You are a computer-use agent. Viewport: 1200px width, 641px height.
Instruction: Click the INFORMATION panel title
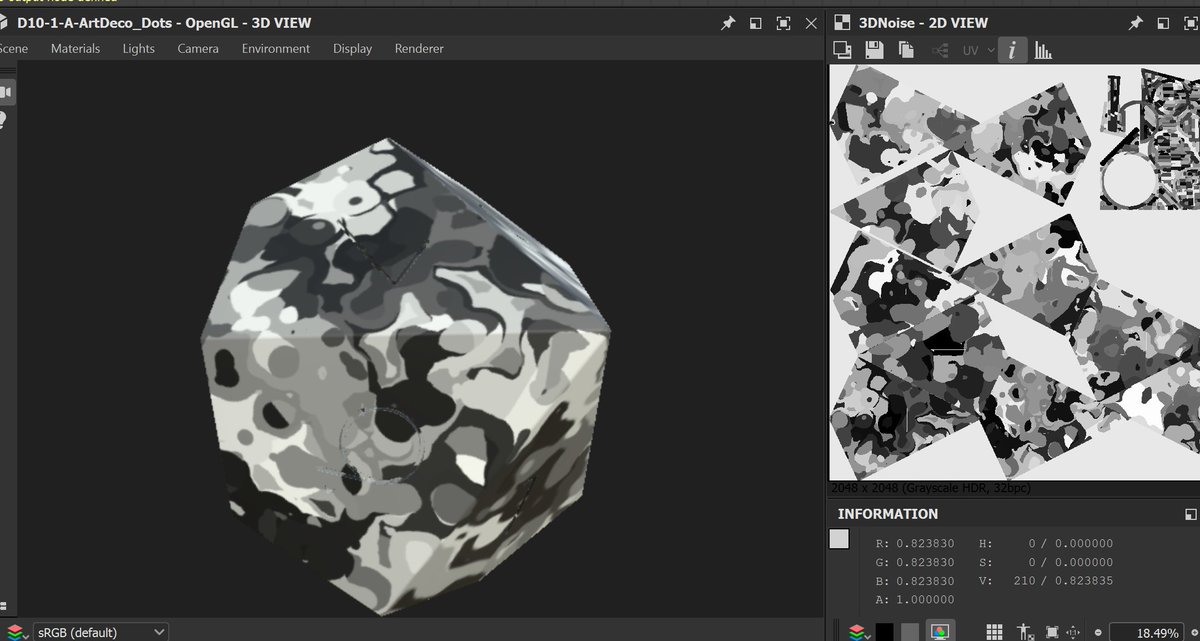[x=888, y=514]
